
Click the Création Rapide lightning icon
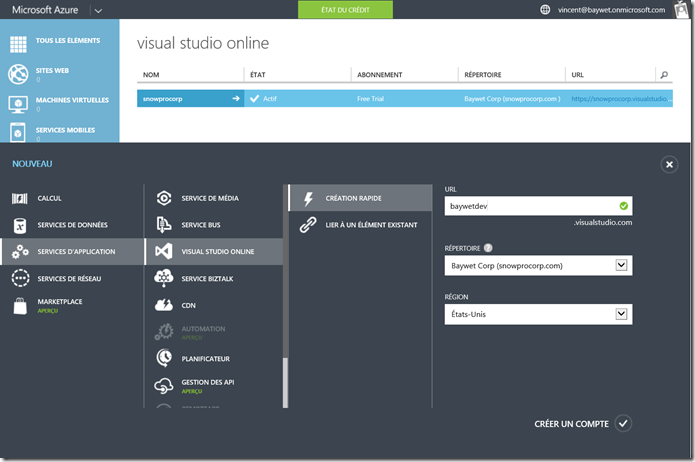coord(308,198)
